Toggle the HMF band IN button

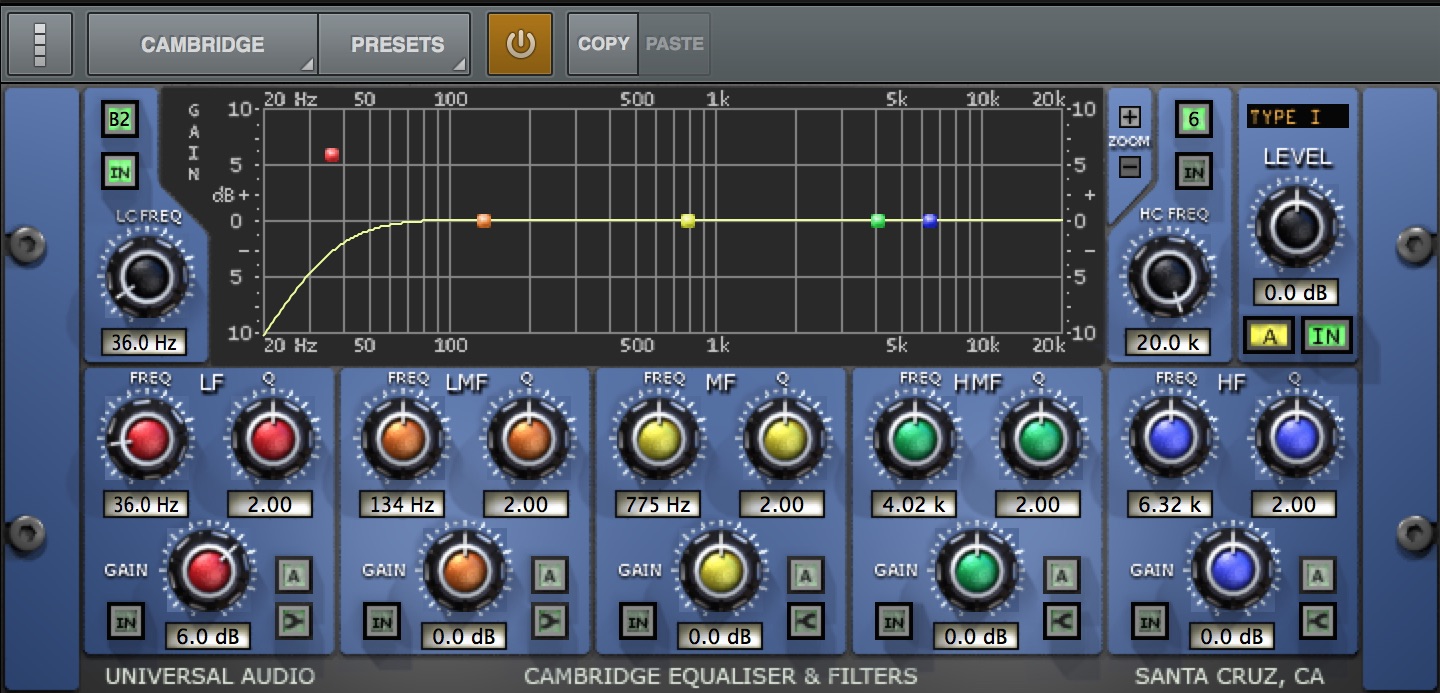pos(893,622)
